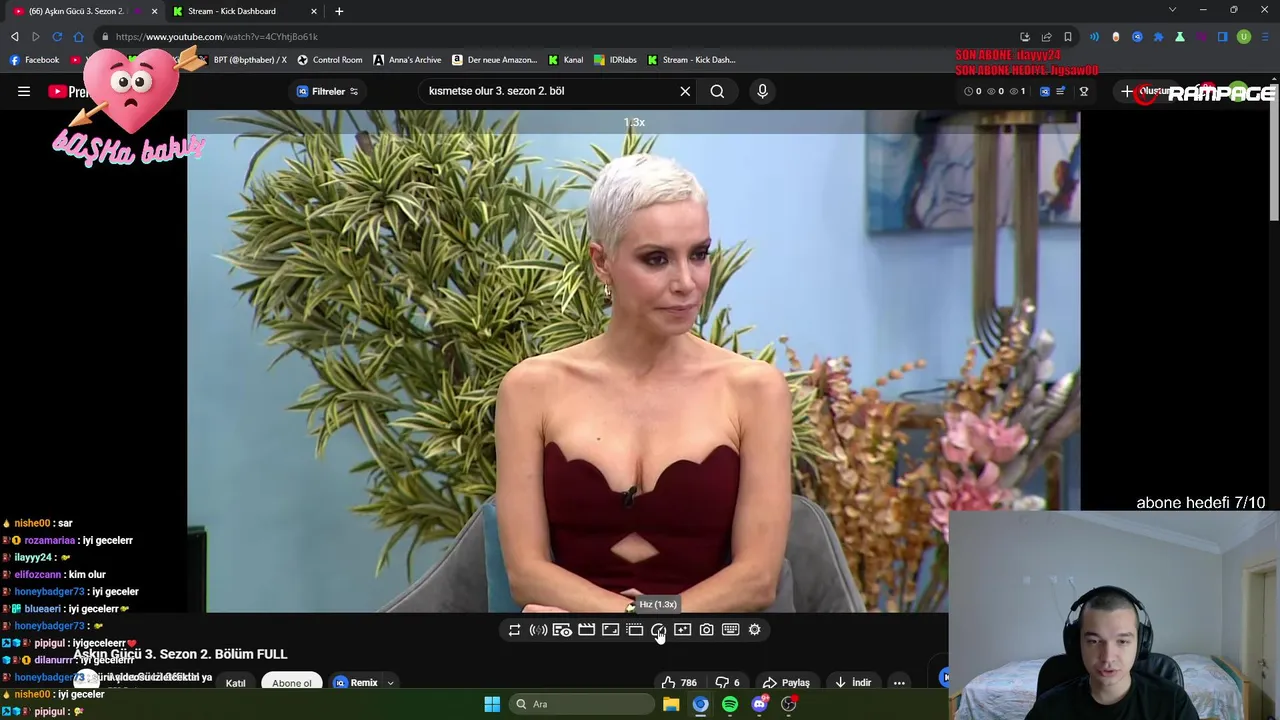Open the Facebook bookmark
Image resolution: width=1280 pixels, height=720 pixels.
(35, 60)
